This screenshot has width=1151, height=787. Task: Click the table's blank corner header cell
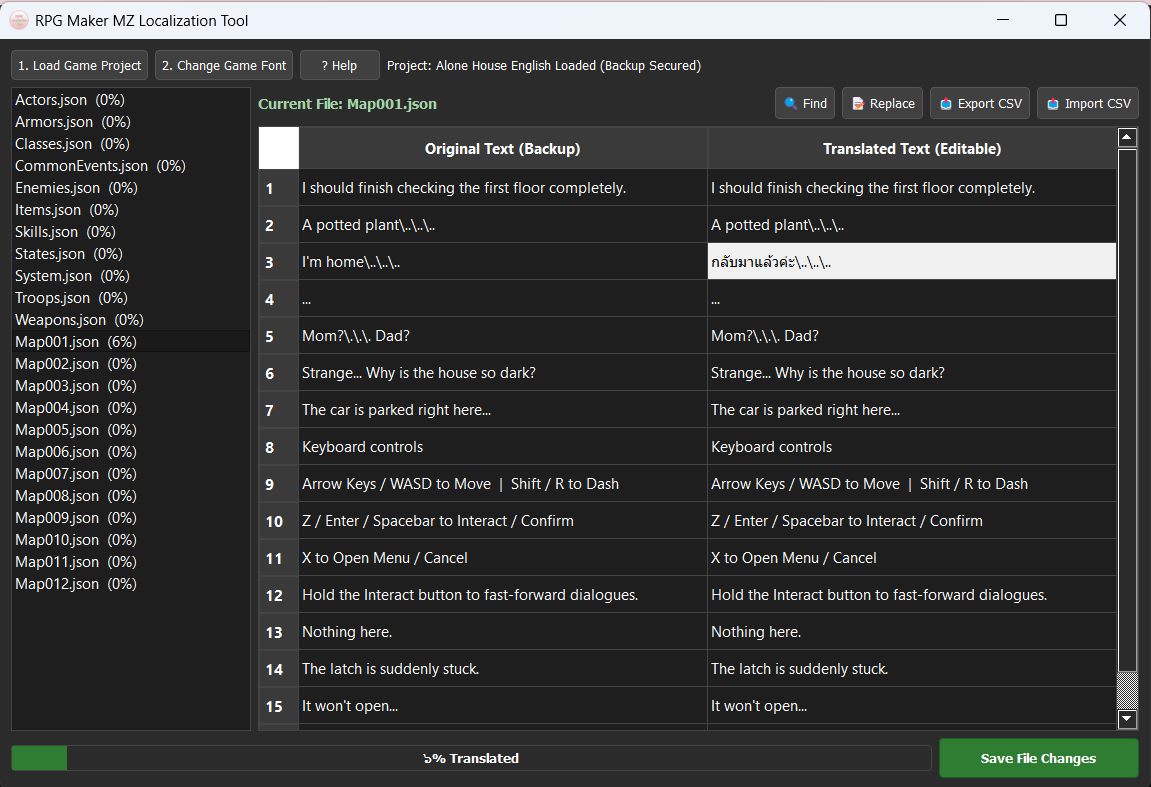coord(279,148)
